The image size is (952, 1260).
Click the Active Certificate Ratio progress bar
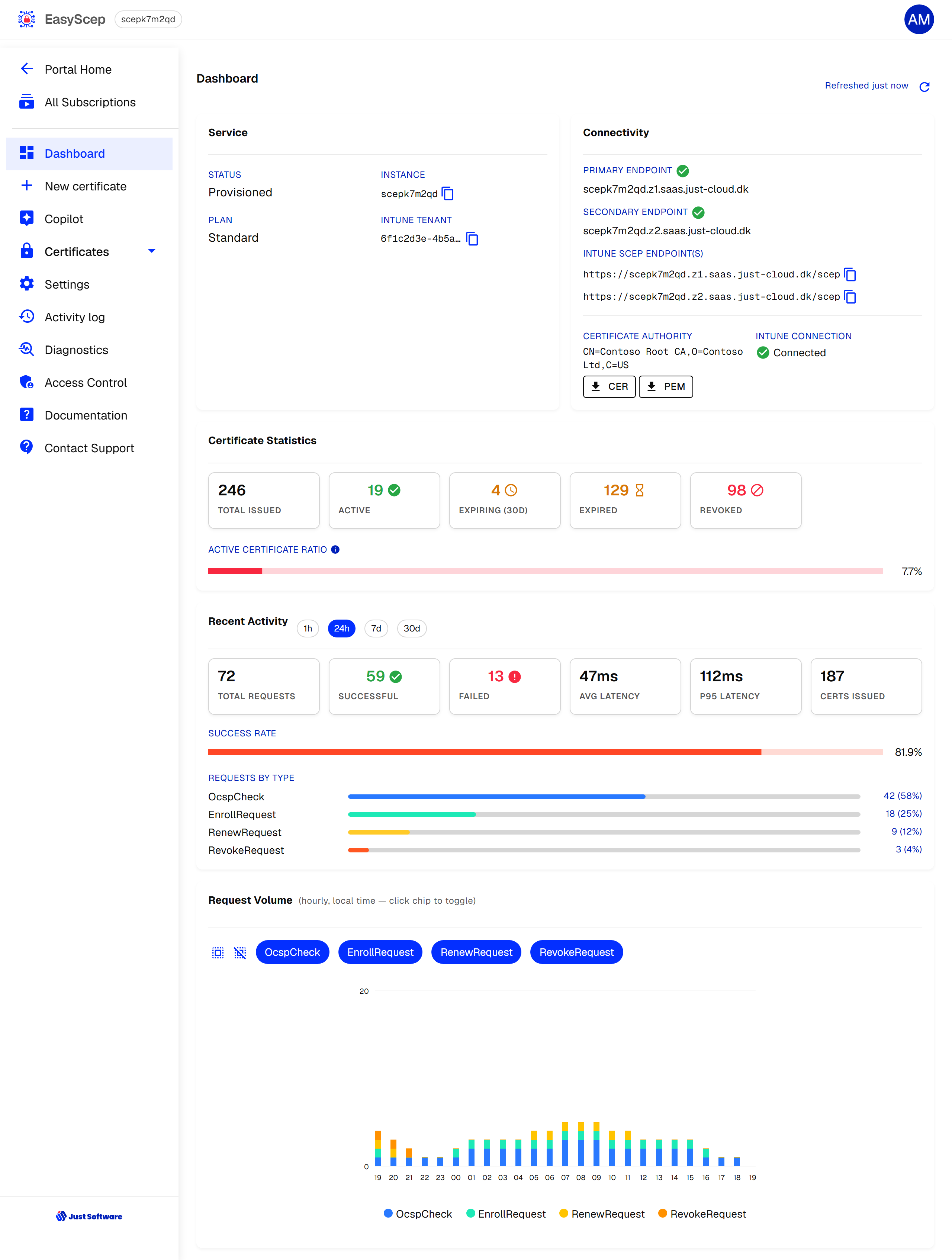545,571
